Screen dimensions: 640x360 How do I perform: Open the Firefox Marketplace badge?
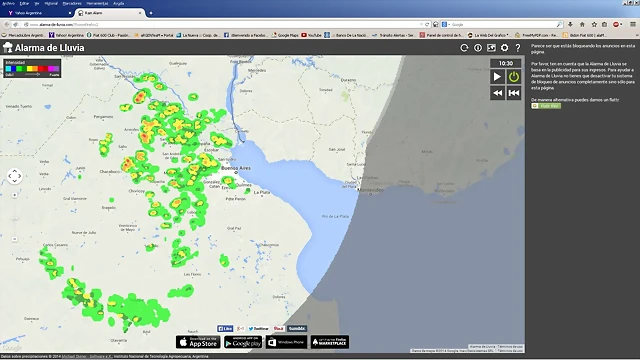tap(330, 342)
